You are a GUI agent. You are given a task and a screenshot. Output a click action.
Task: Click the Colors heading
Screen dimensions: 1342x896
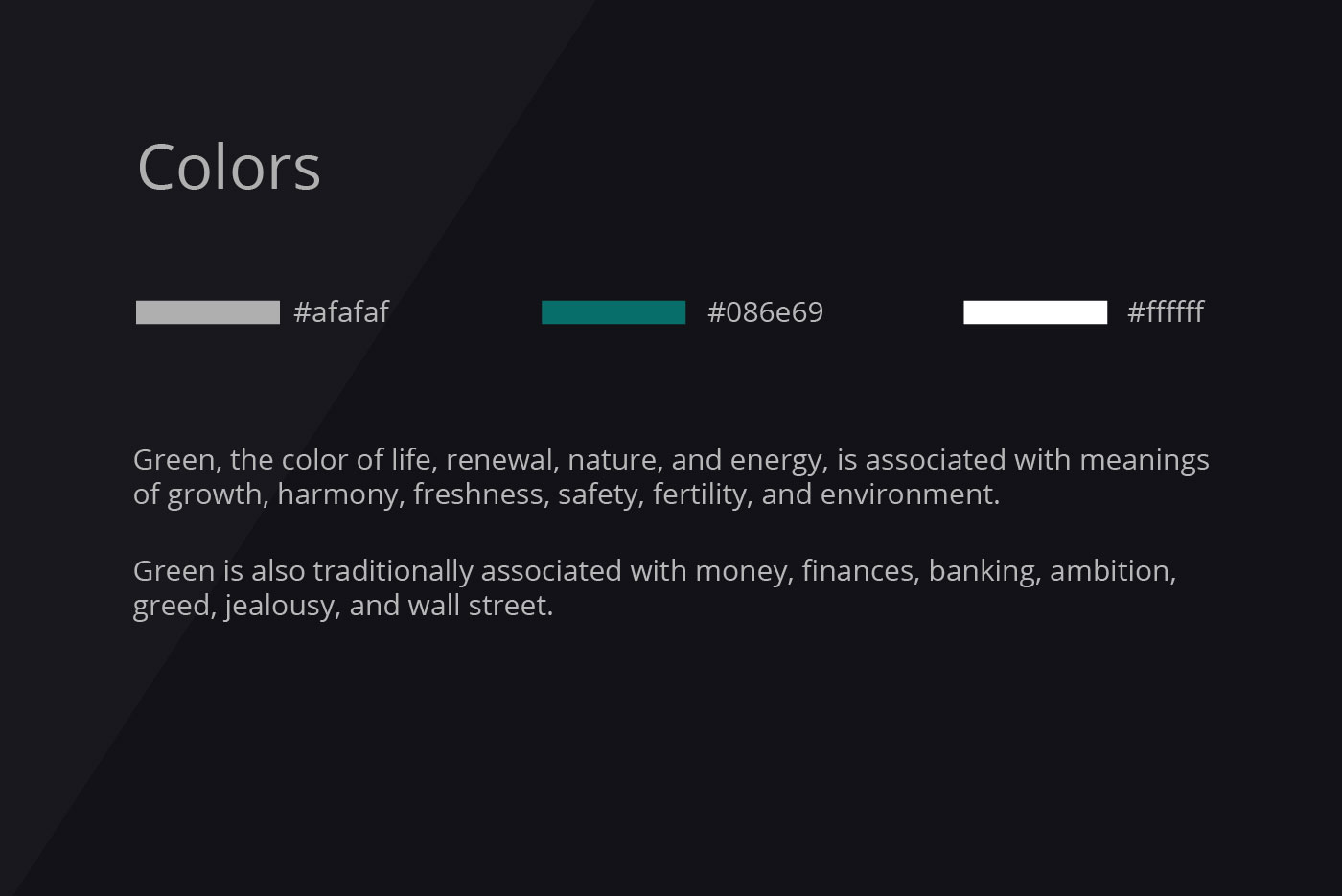[229, 168]
